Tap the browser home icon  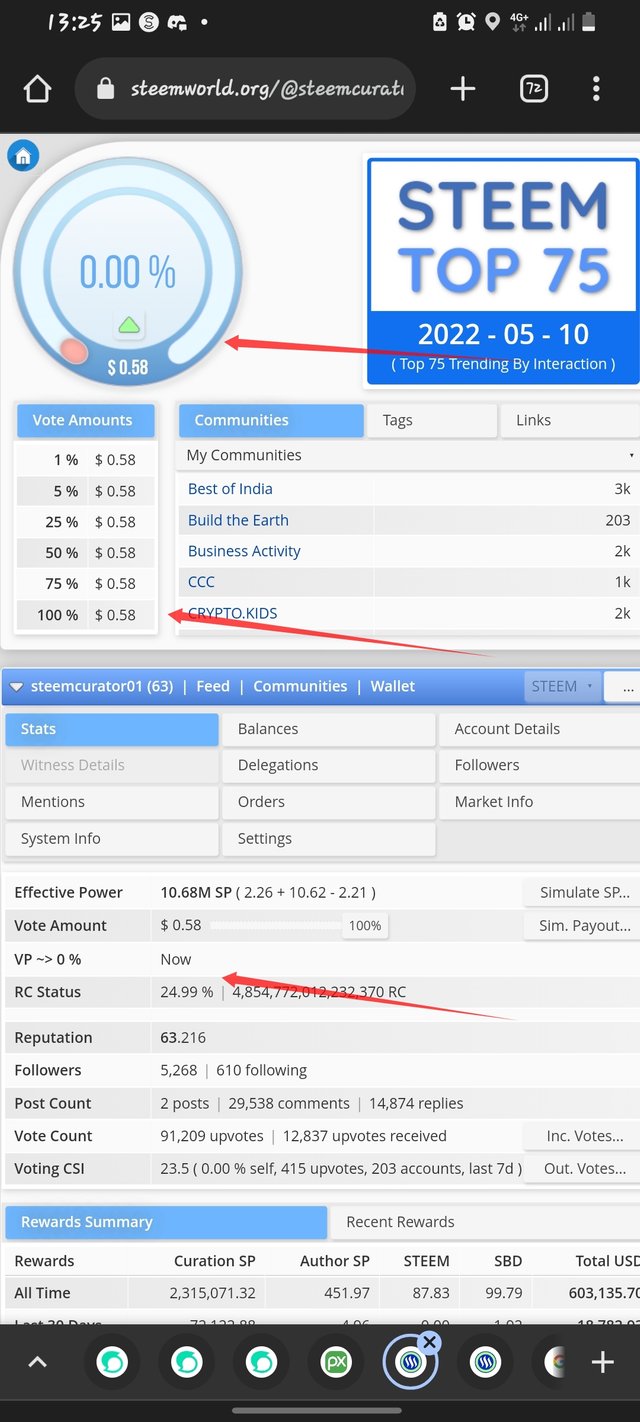[x=37, y=89]
